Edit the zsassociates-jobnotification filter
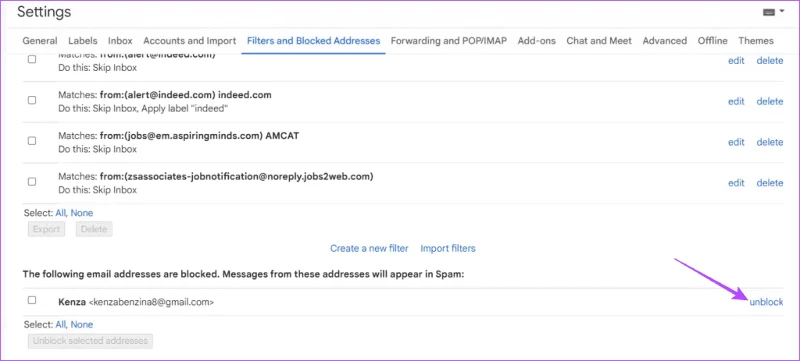The image size is (800, 361). (736, 183)
